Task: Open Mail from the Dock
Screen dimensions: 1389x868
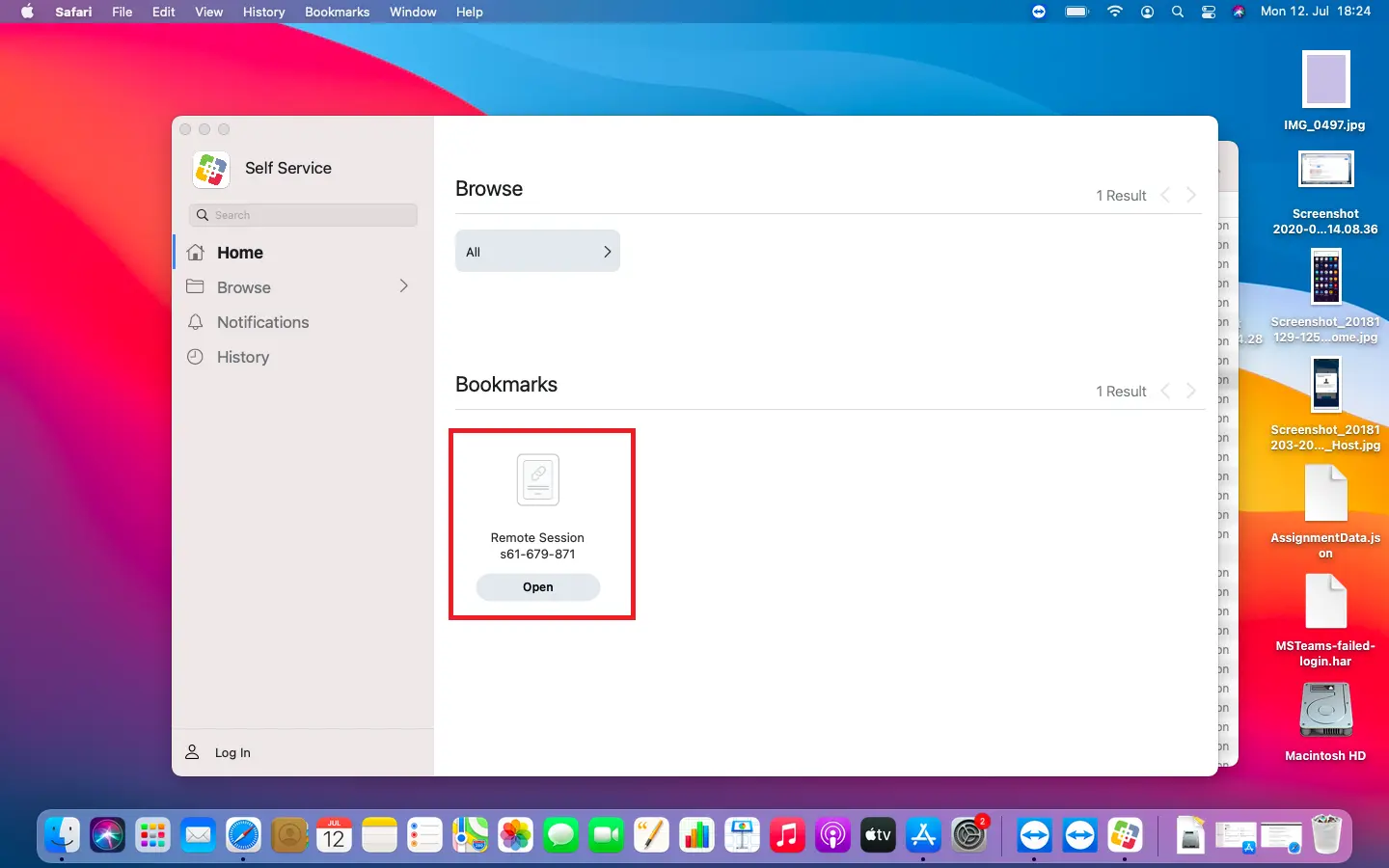Action: click(198, 834)
